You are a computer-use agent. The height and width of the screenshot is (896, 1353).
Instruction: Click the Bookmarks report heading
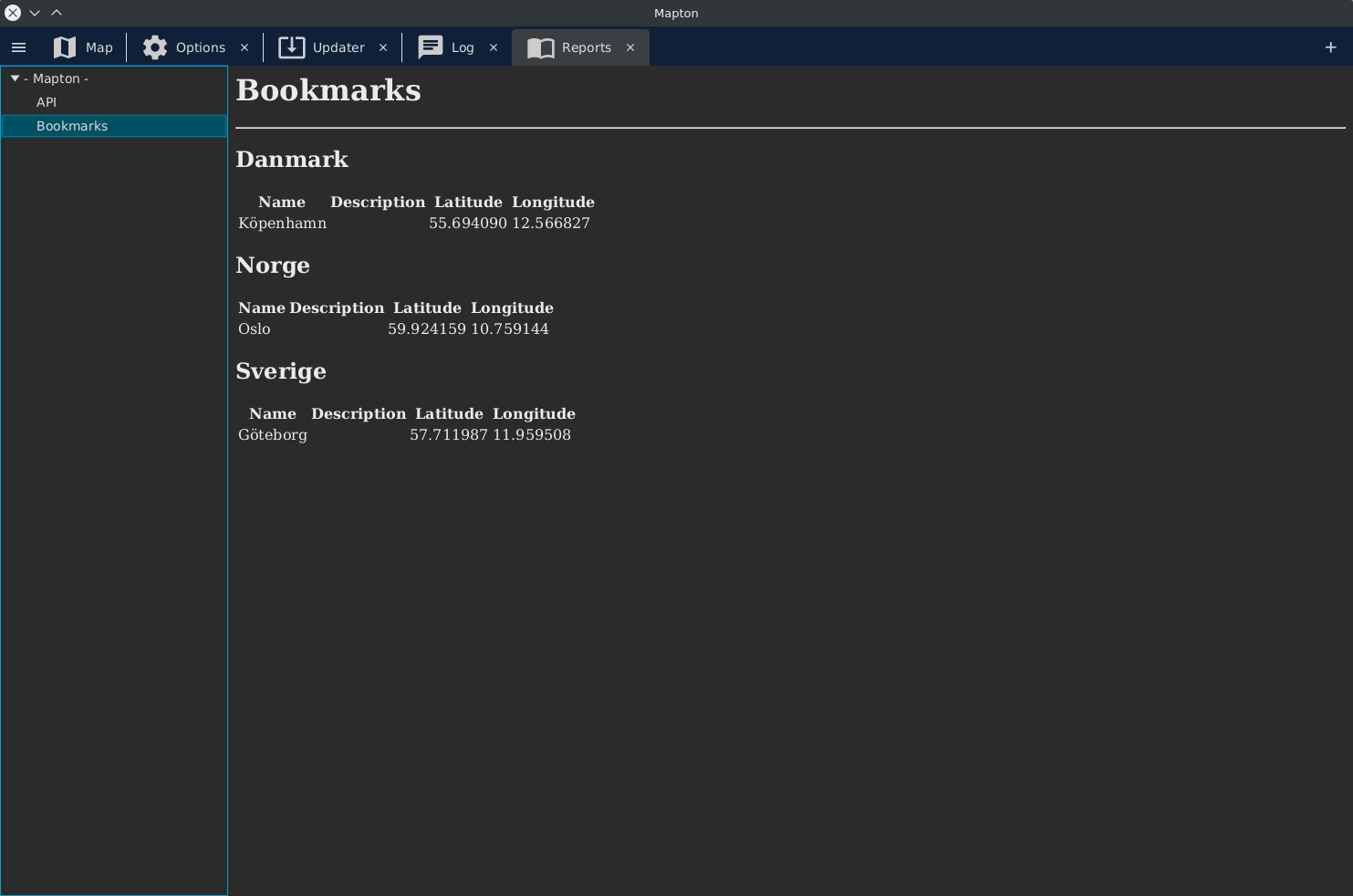[x=328, y=90]
